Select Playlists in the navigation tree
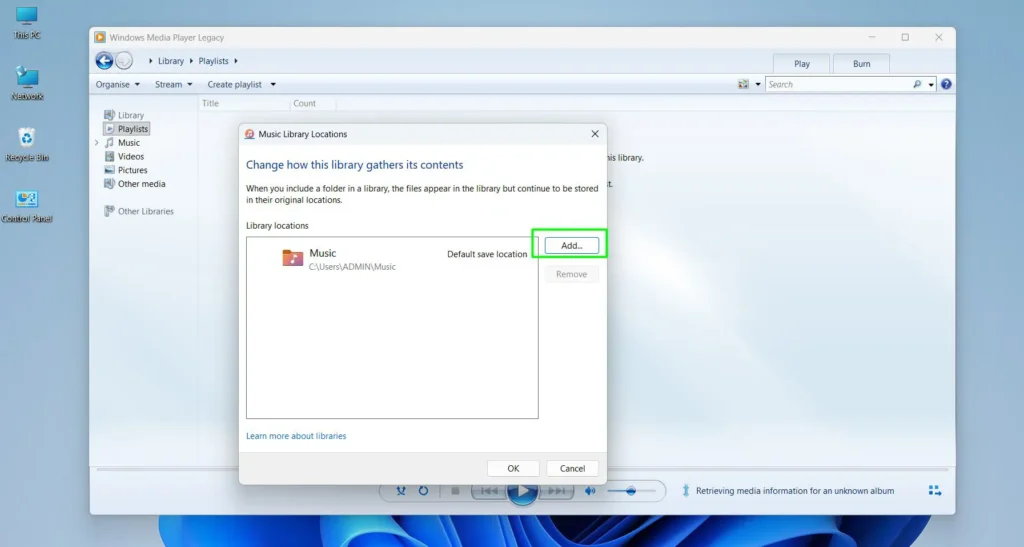 pyautogui.click(x=133, y=129)
